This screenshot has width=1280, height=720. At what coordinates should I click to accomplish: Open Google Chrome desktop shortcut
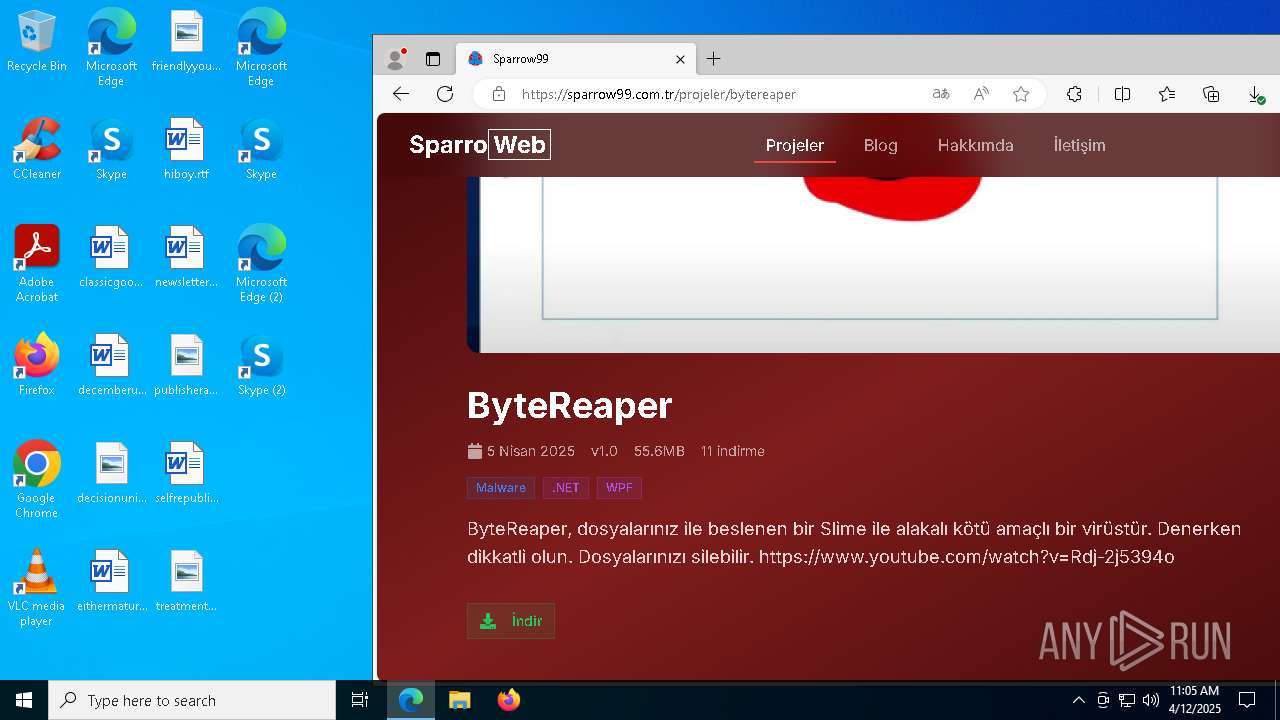click(37, 480)
